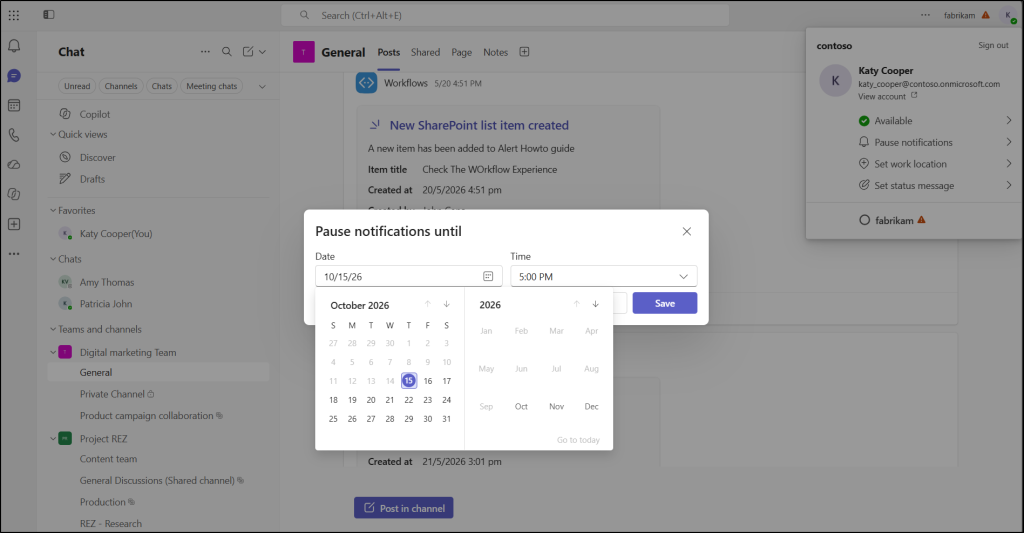The image size is (1024, 533).
Task: Collapse Digital marketing Team
Action: click(53, 352)
